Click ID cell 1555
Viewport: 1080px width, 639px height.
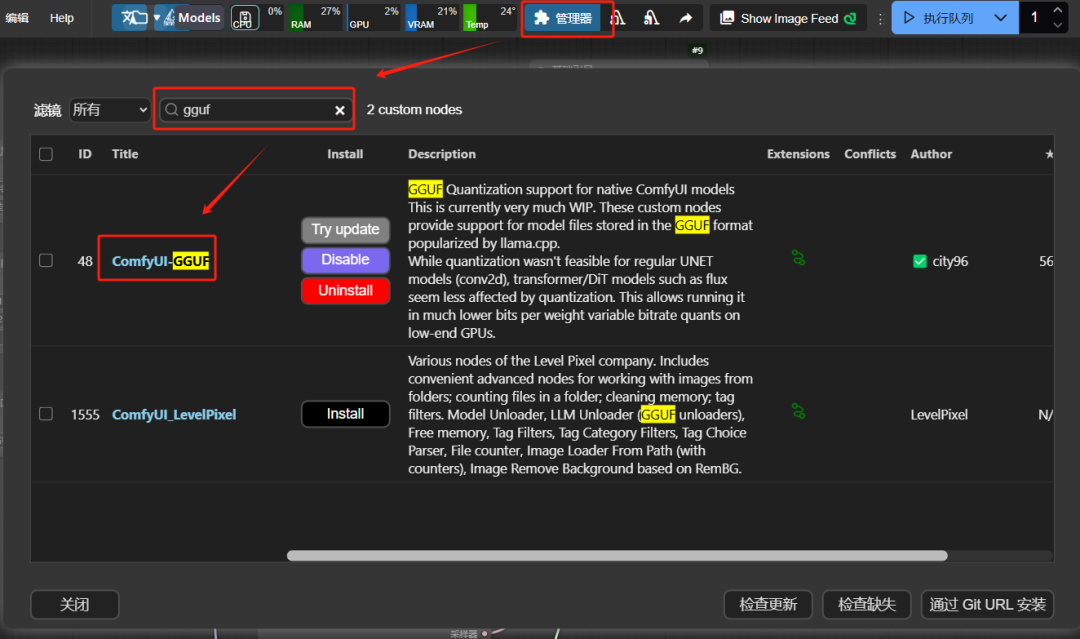point(85,415)
